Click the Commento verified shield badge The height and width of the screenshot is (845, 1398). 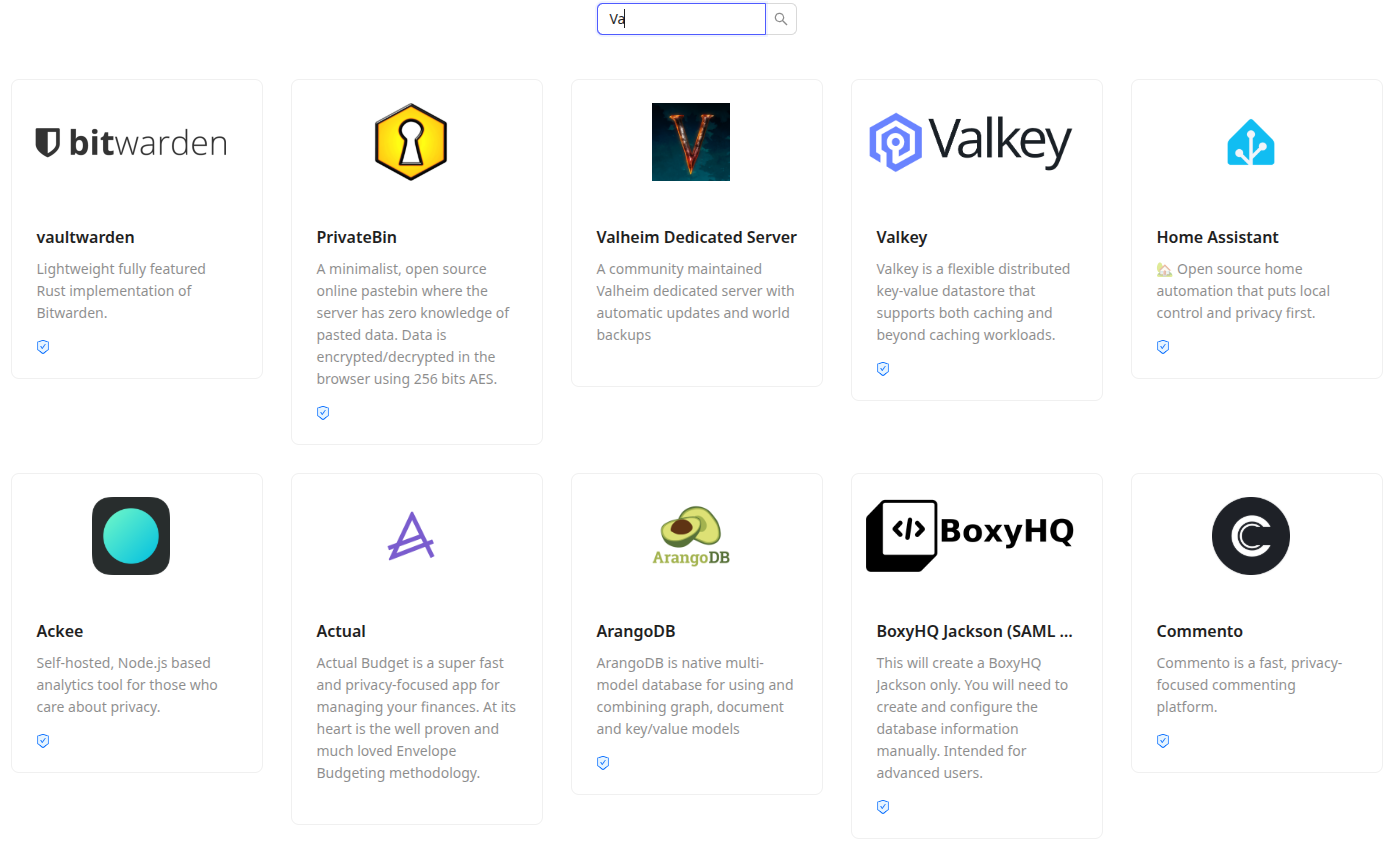tap(1163, 741)
